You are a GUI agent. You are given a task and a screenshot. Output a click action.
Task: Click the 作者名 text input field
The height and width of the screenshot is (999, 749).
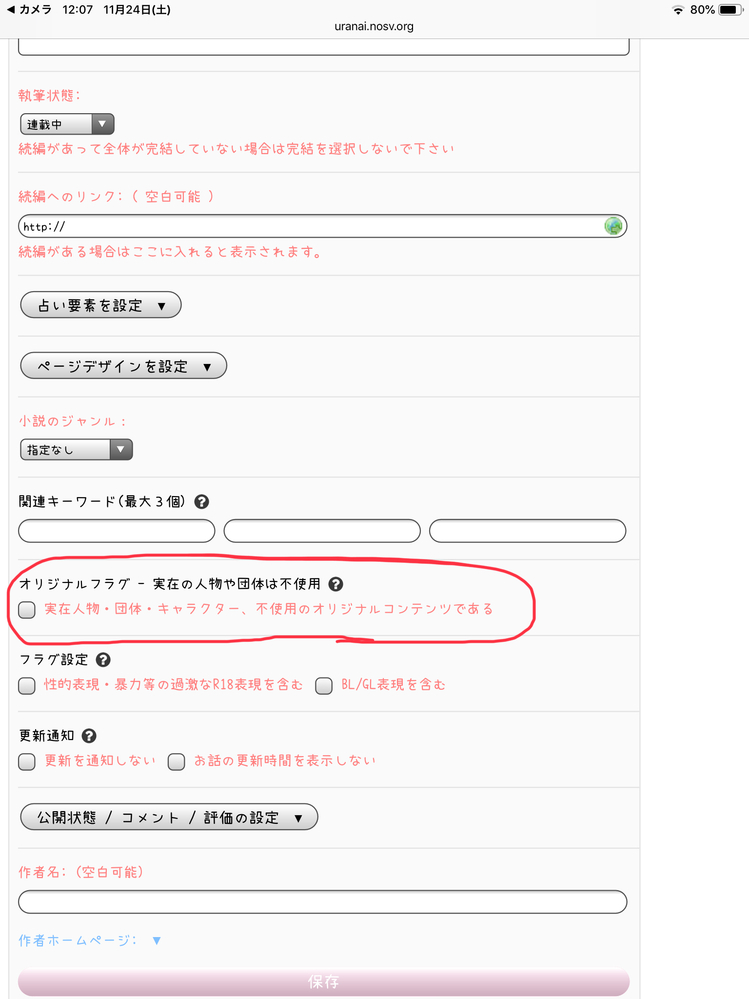(x=322, y=902)
